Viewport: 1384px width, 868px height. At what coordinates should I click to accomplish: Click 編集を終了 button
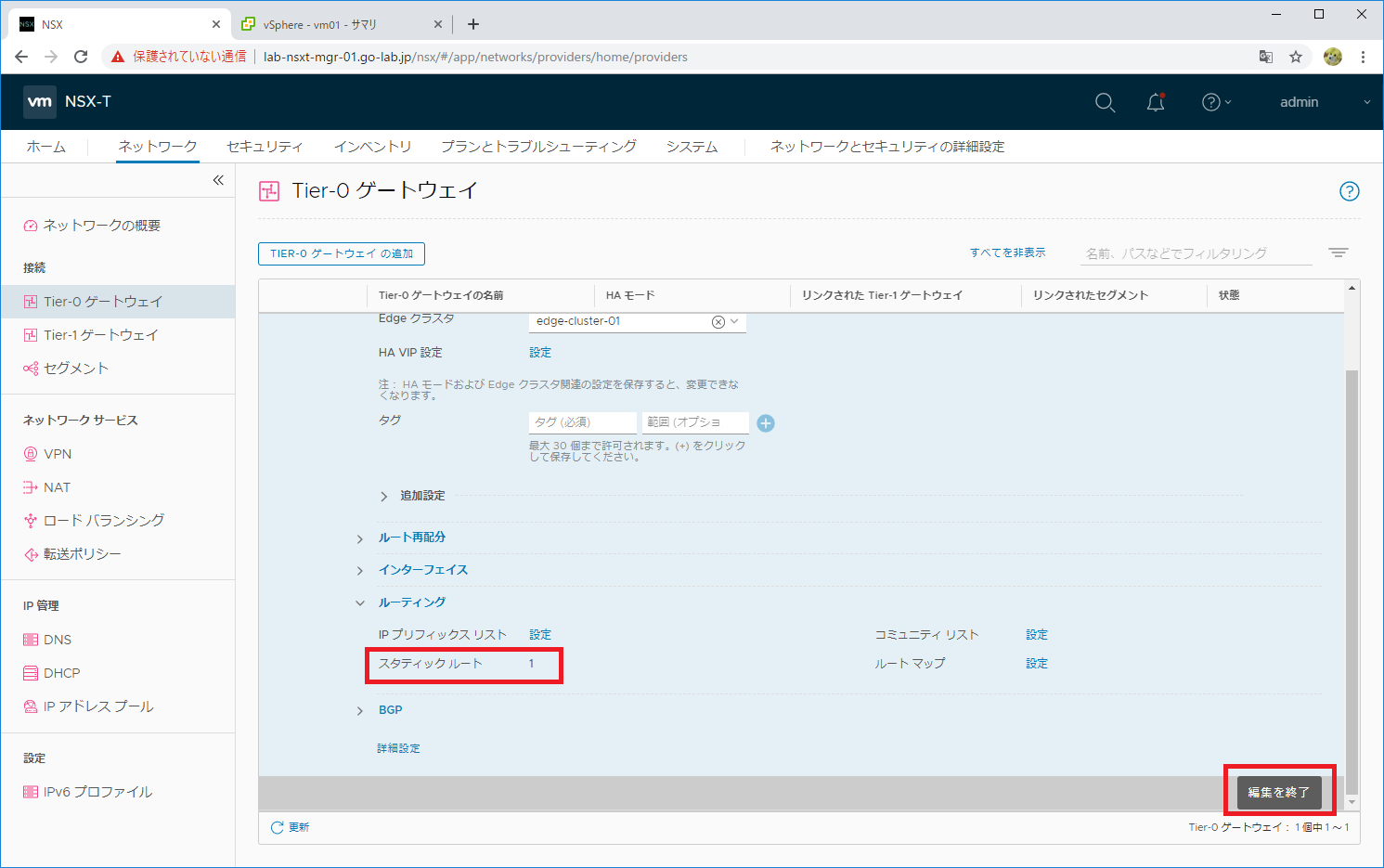tap(1279, 792)
